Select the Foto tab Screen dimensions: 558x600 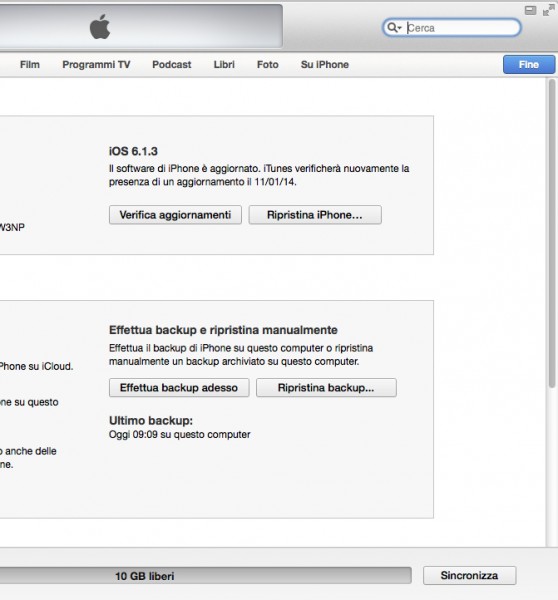point(268,65)
